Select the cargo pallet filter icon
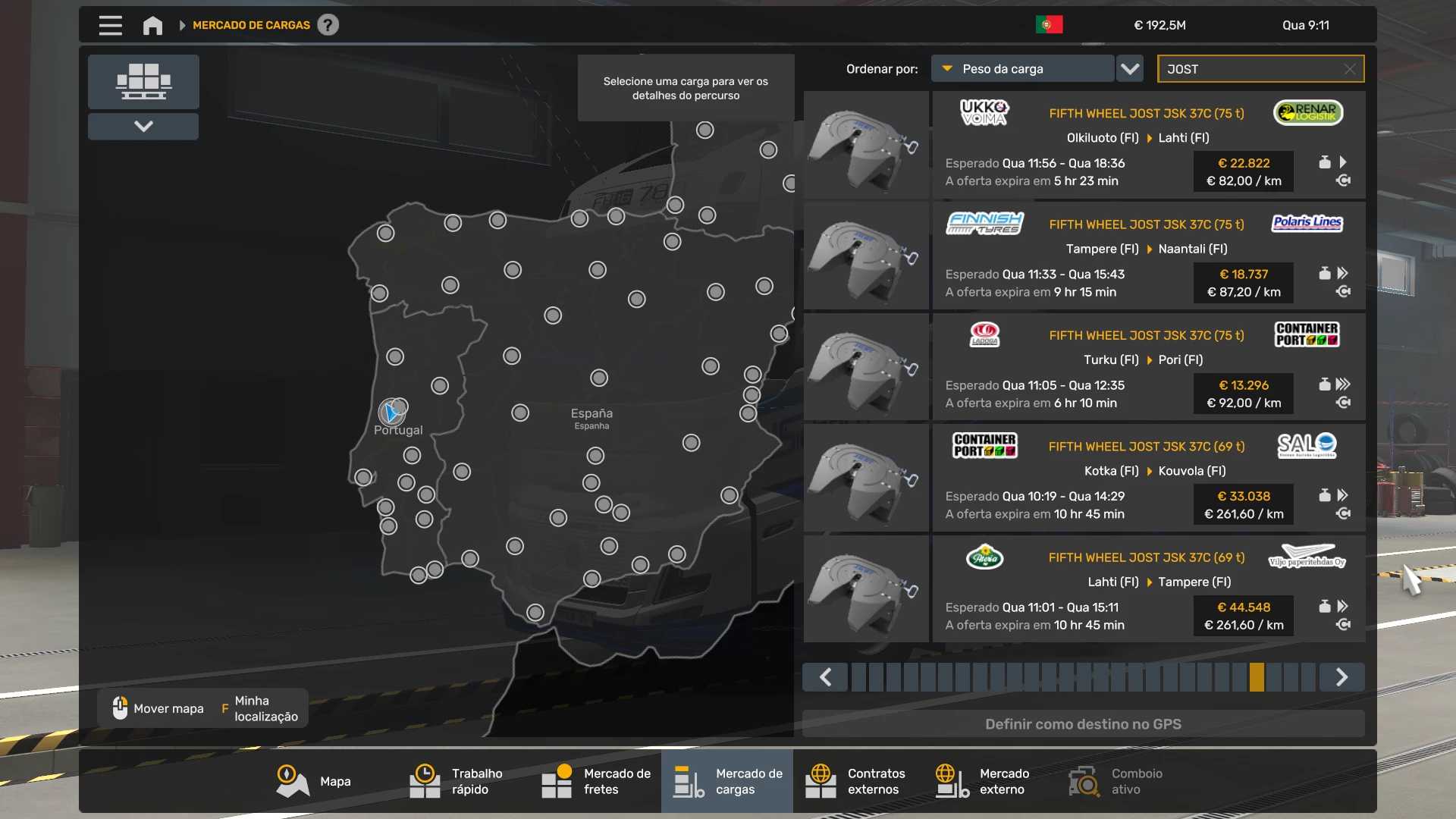Viewport: 1456px width, 819px height. (143, 81)
